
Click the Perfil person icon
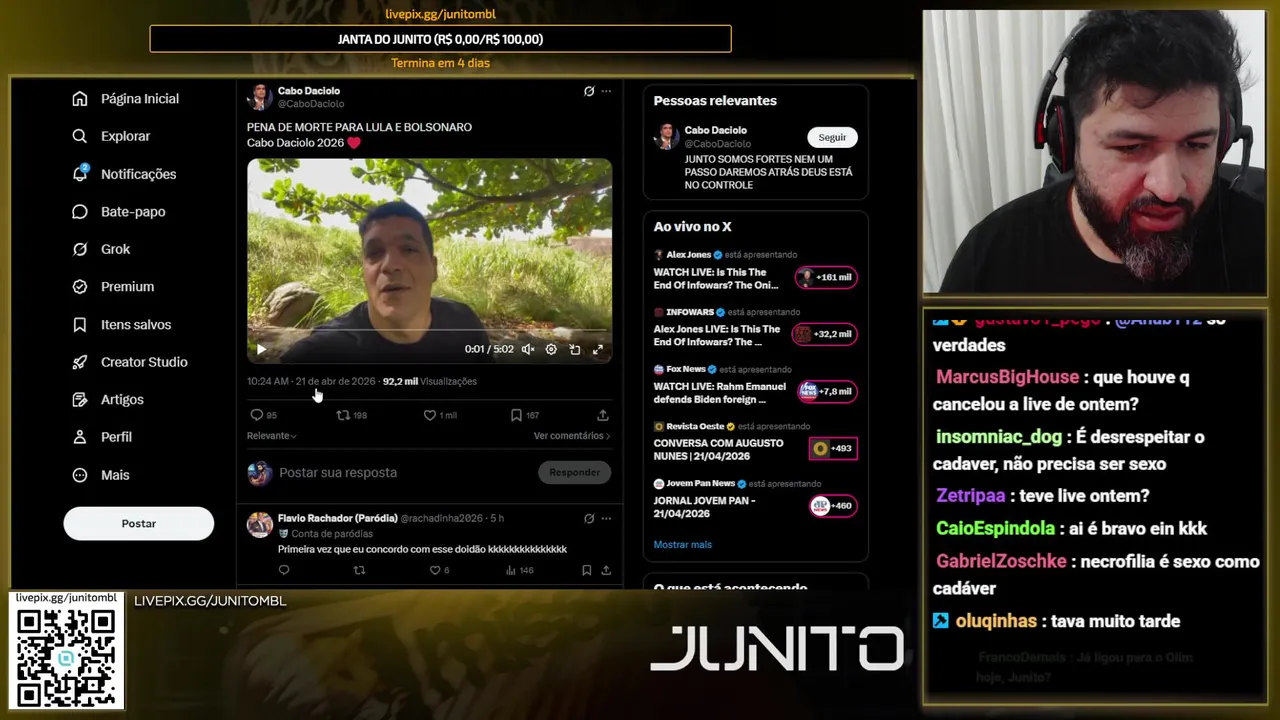[x=80, y=437]
